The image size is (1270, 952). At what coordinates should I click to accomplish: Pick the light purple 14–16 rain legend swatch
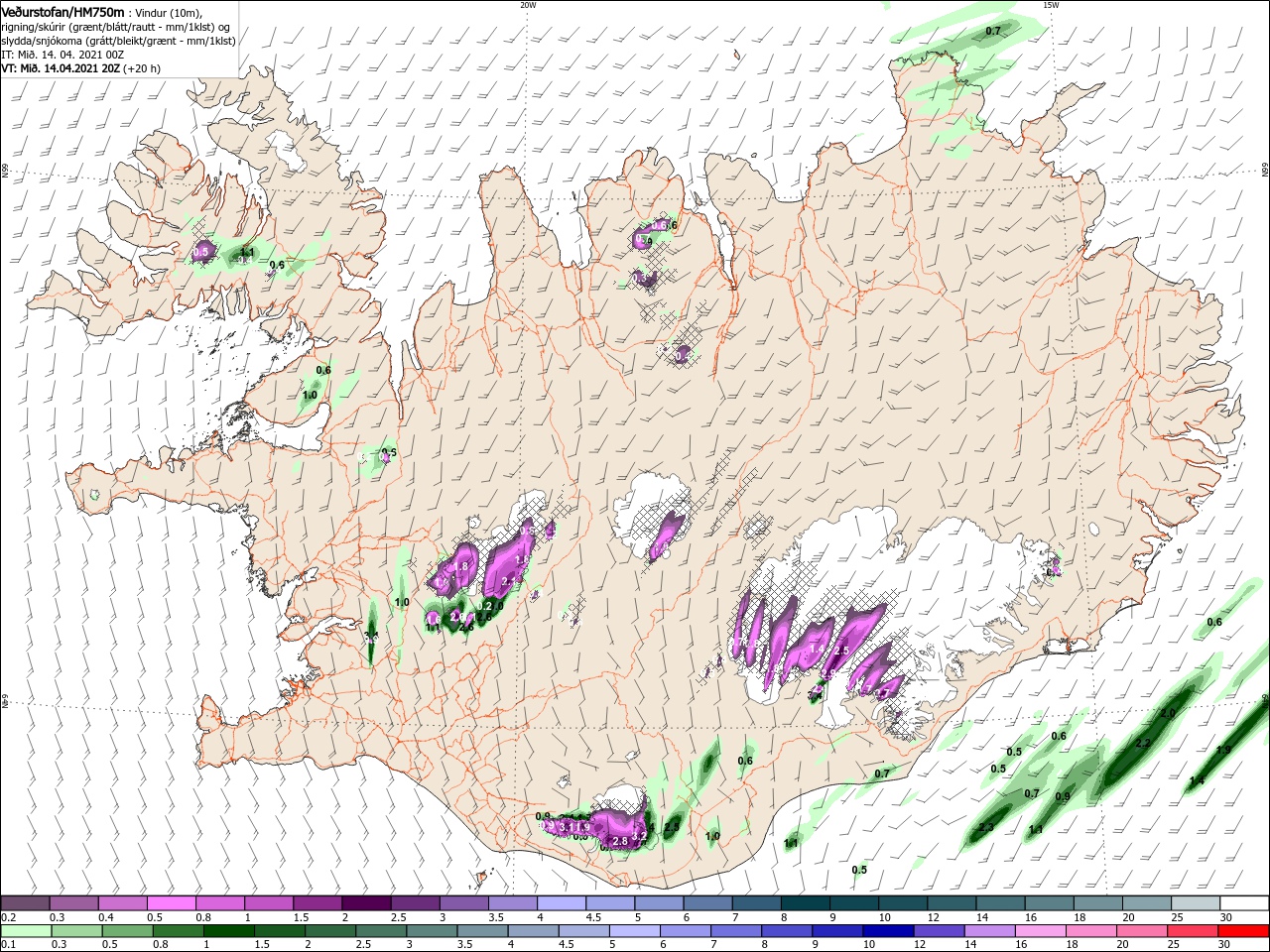[x=991, y=931]
